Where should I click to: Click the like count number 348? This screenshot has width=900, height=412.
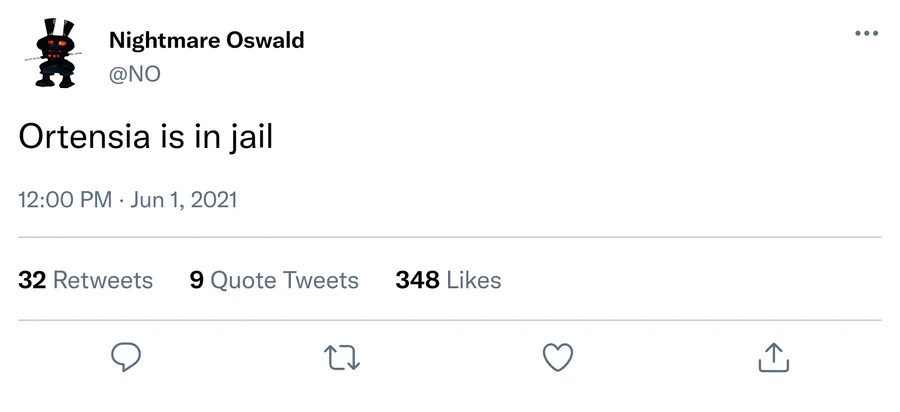(x=417, y=280)
